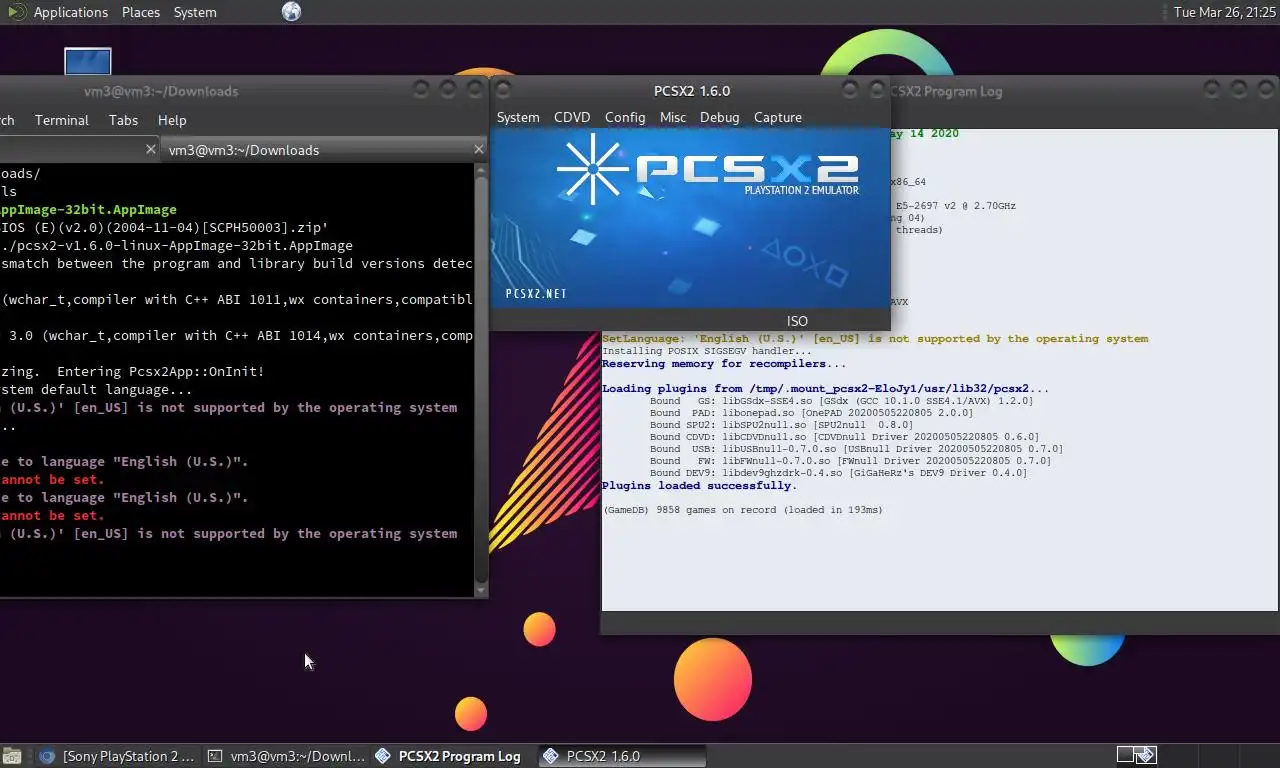Open the Capture menu in PCSX2

click(x=778, y=117)
